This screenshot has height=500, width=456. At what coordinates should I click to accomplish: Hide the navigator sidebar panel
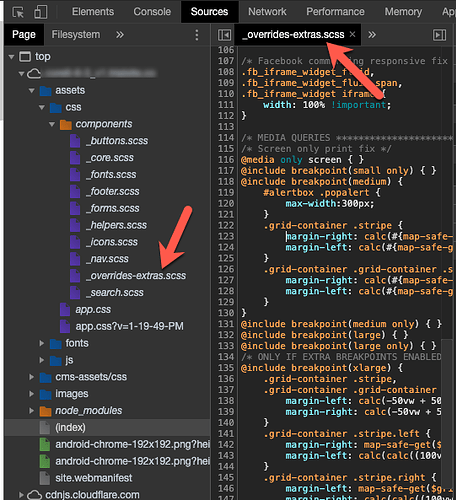(224, 35)
